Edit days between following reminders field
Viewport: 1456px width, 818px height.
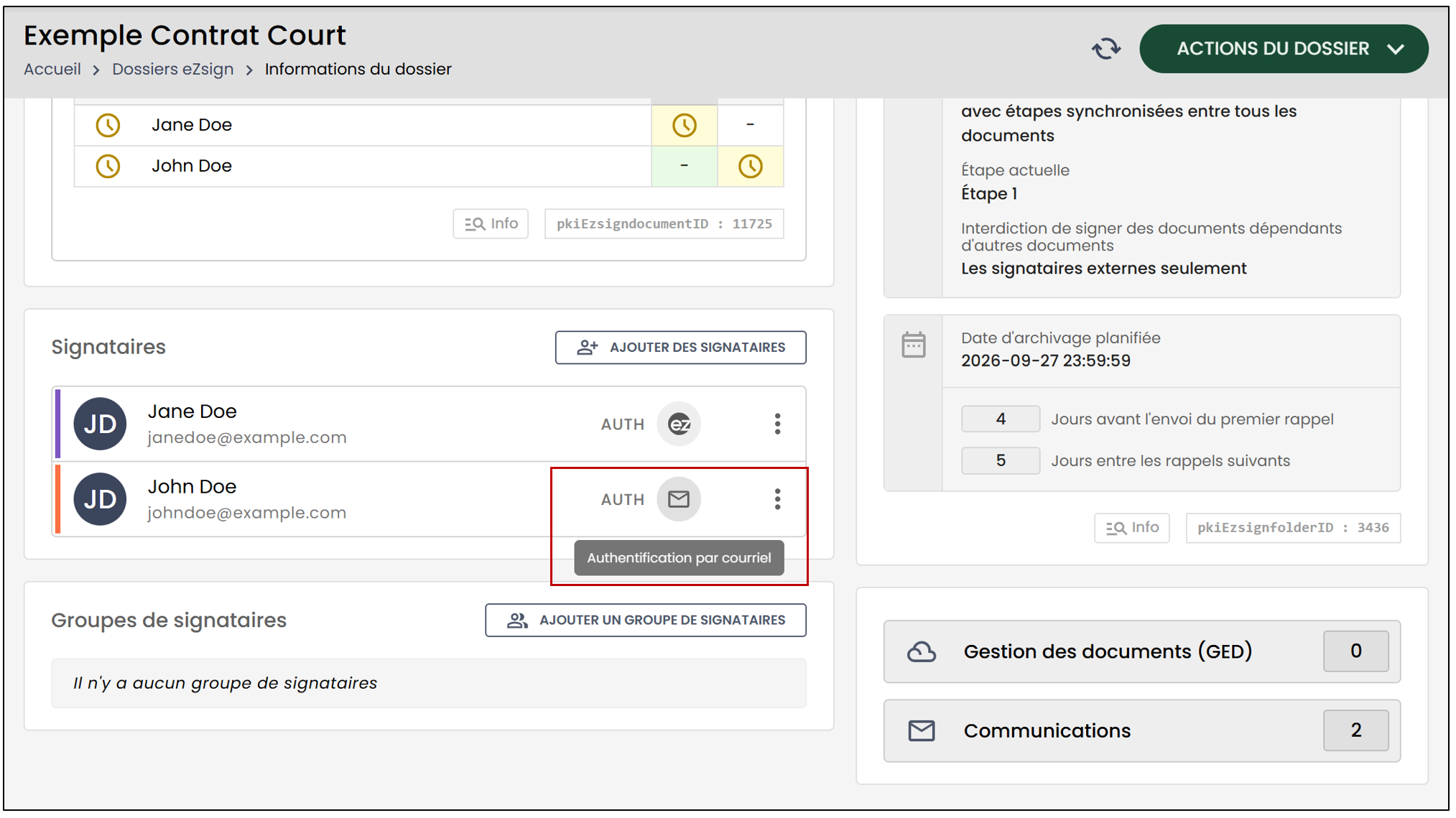pyautogui.click(x=1001, y=461)
